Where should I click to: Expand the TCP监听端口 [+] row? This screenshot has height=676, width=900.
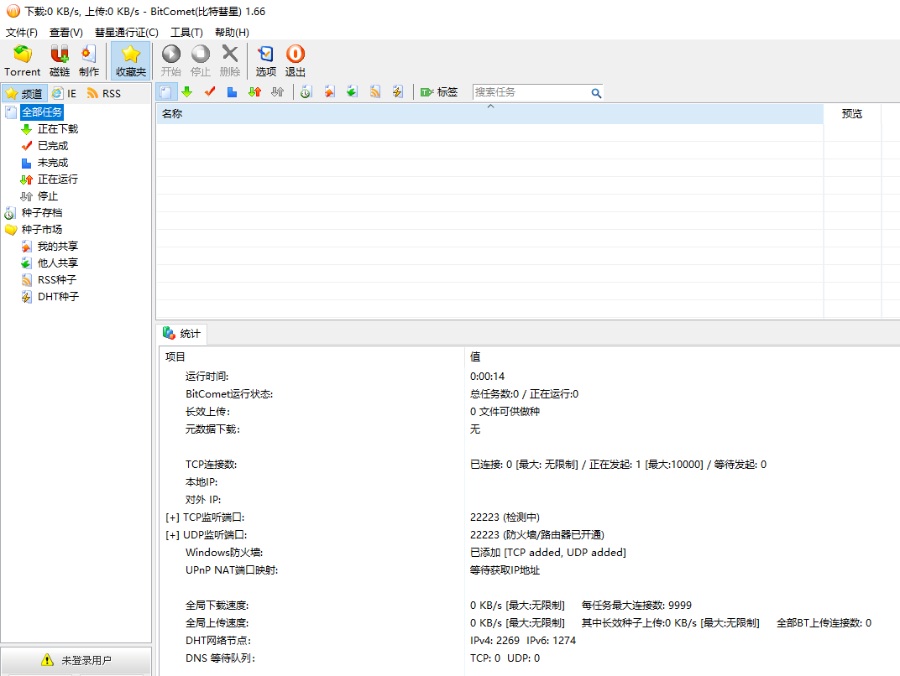click(x=172, y=518)
